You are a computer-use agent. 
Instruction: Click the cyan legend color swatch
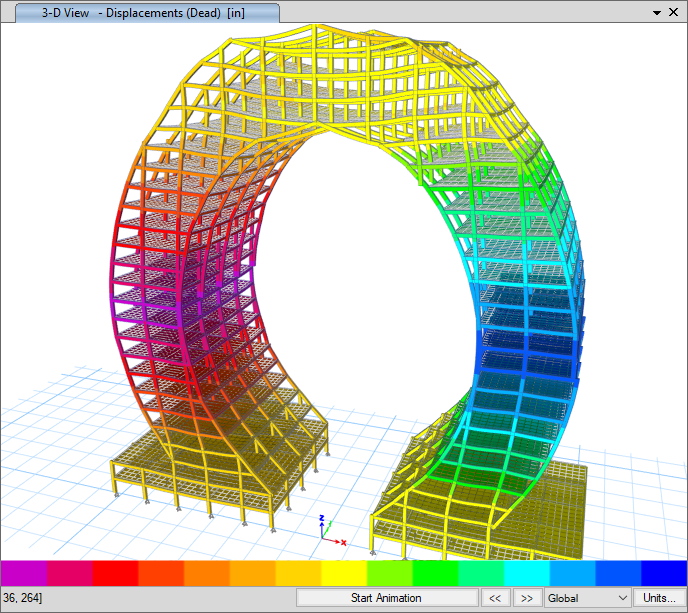[x=527, y=572]
